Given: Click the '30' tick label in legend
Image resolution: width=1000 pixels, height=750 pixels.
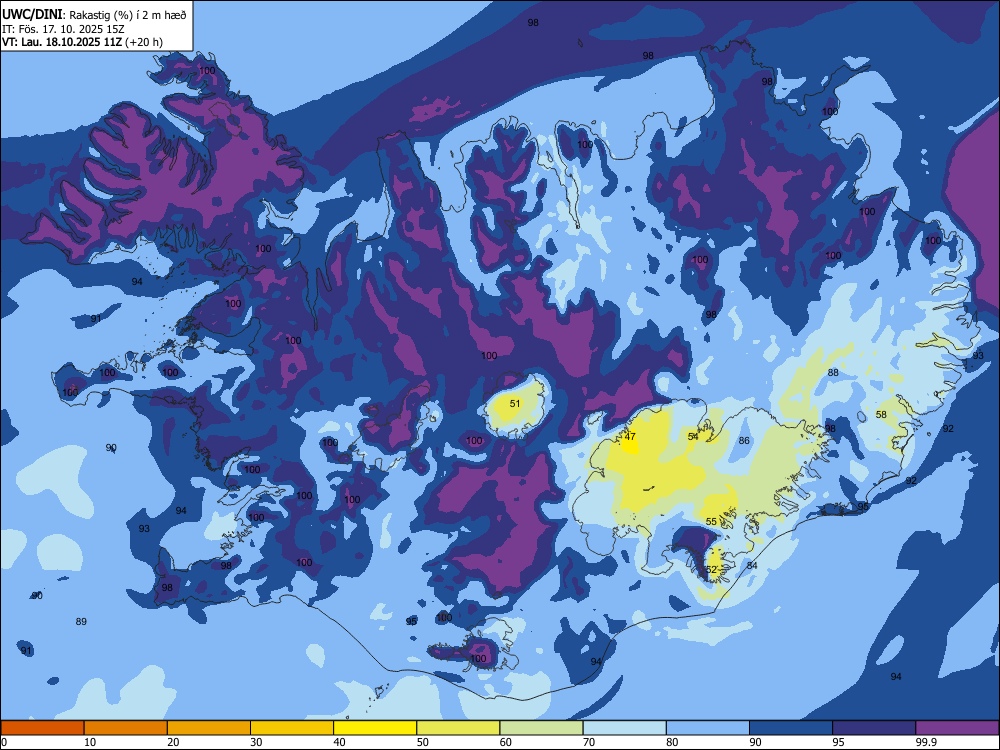Looking at the screenshot, I should tap(256, 742).
